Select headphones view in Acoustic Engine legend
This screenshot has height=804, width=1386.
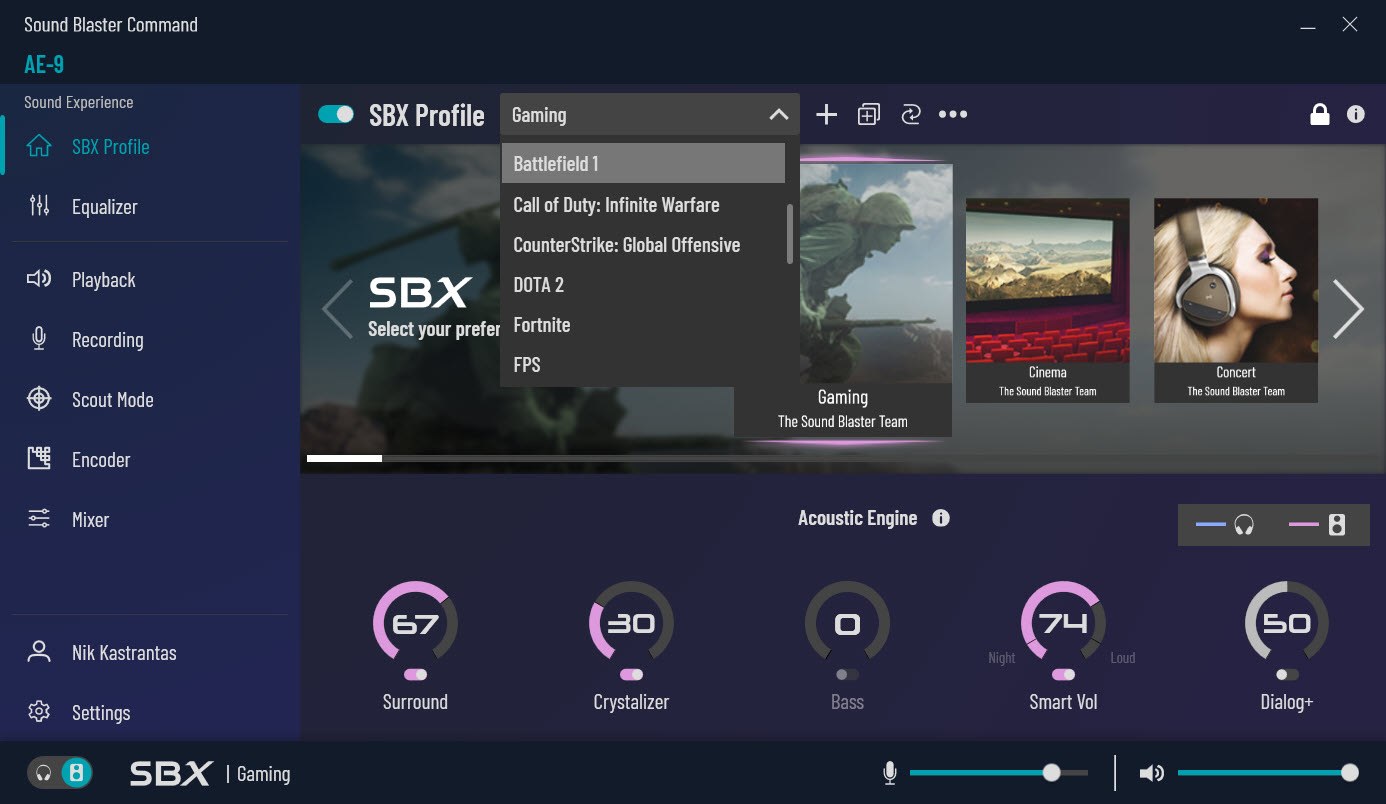tap(1226, 524)
